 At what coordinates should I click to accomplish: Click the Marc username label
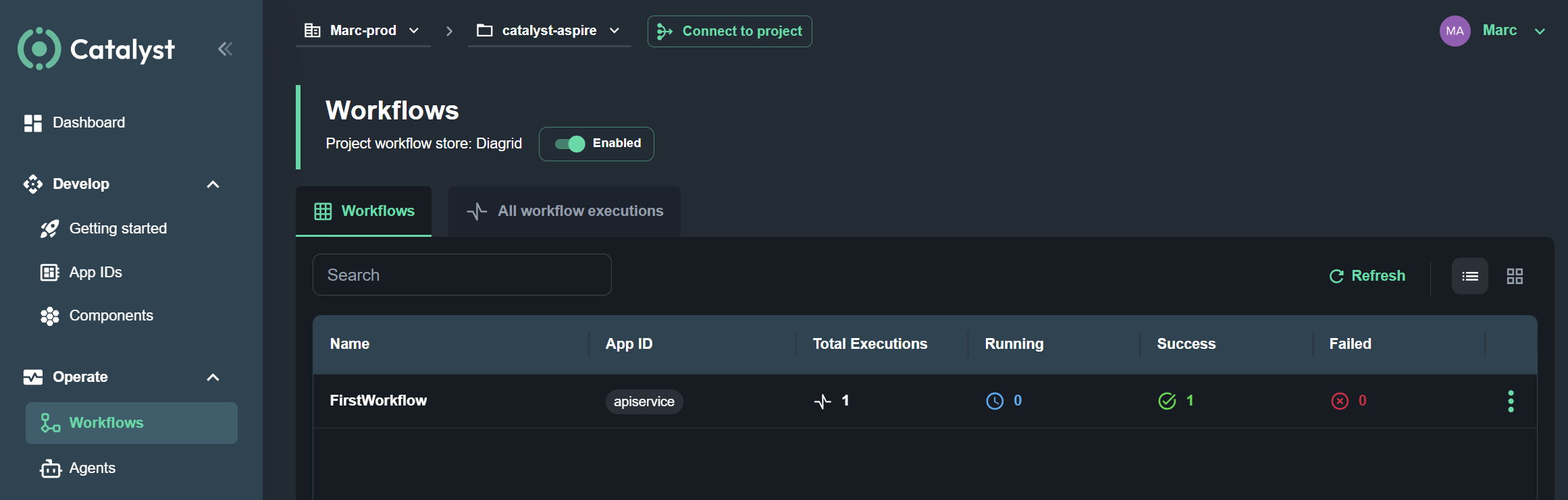tap(1500, 30)
